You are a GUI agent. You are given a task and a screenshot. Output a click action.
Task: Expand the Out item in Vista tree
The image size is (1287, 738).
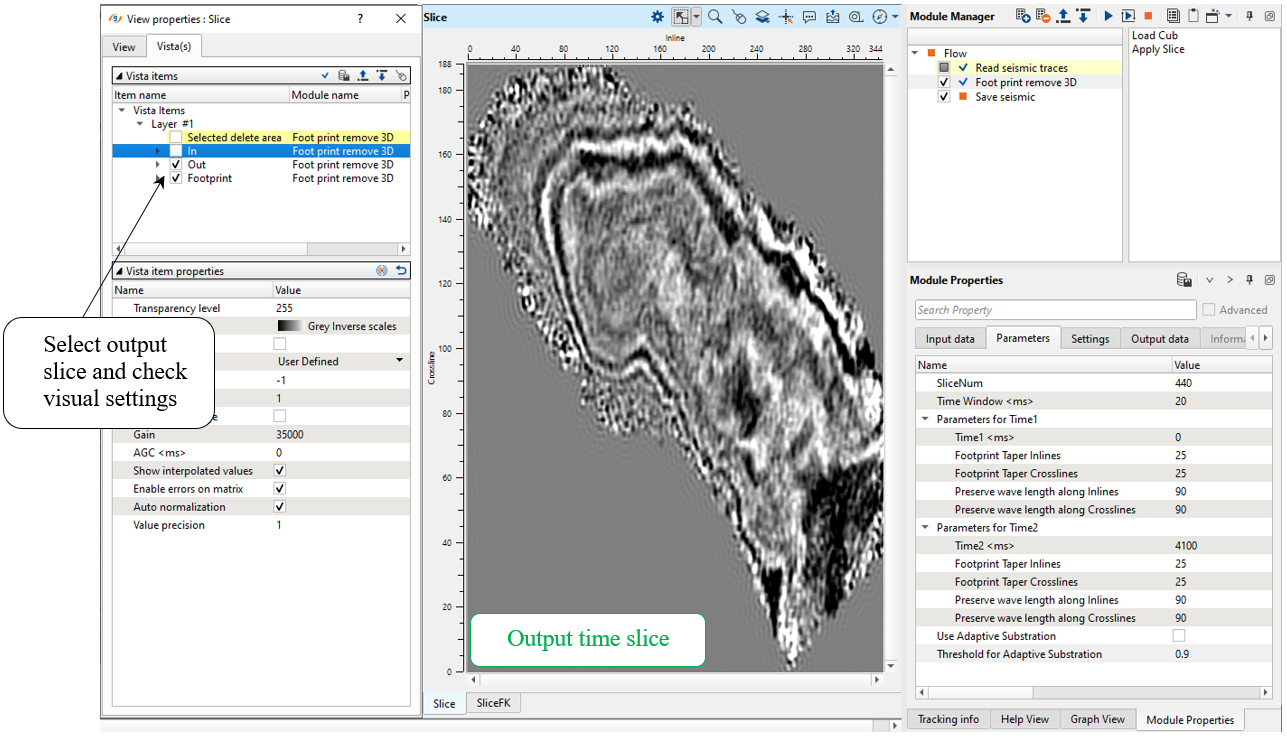click(157, 165)
